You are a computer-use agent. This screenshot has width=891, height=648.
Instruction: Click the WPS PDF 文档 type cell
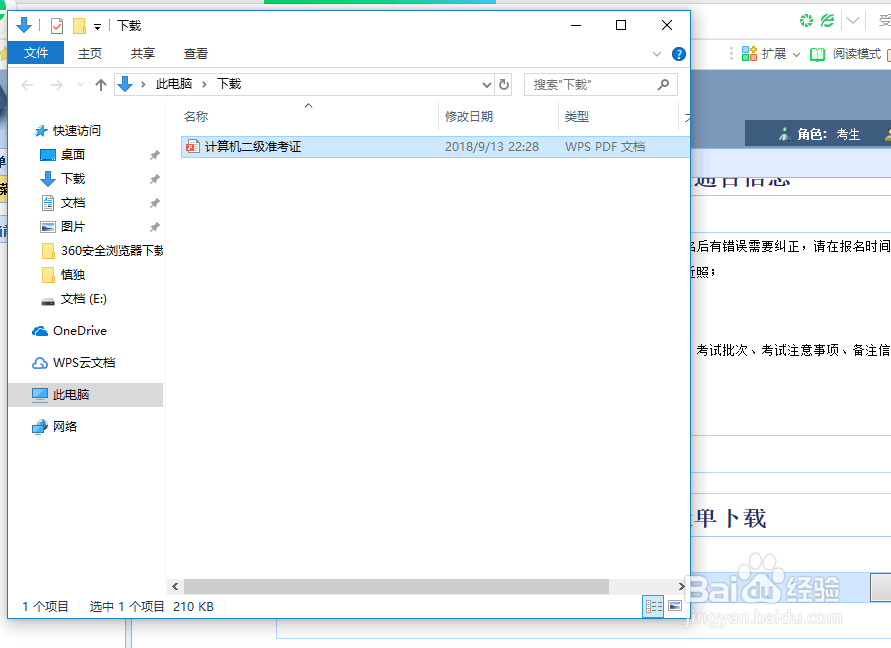(x=605, y=147)
